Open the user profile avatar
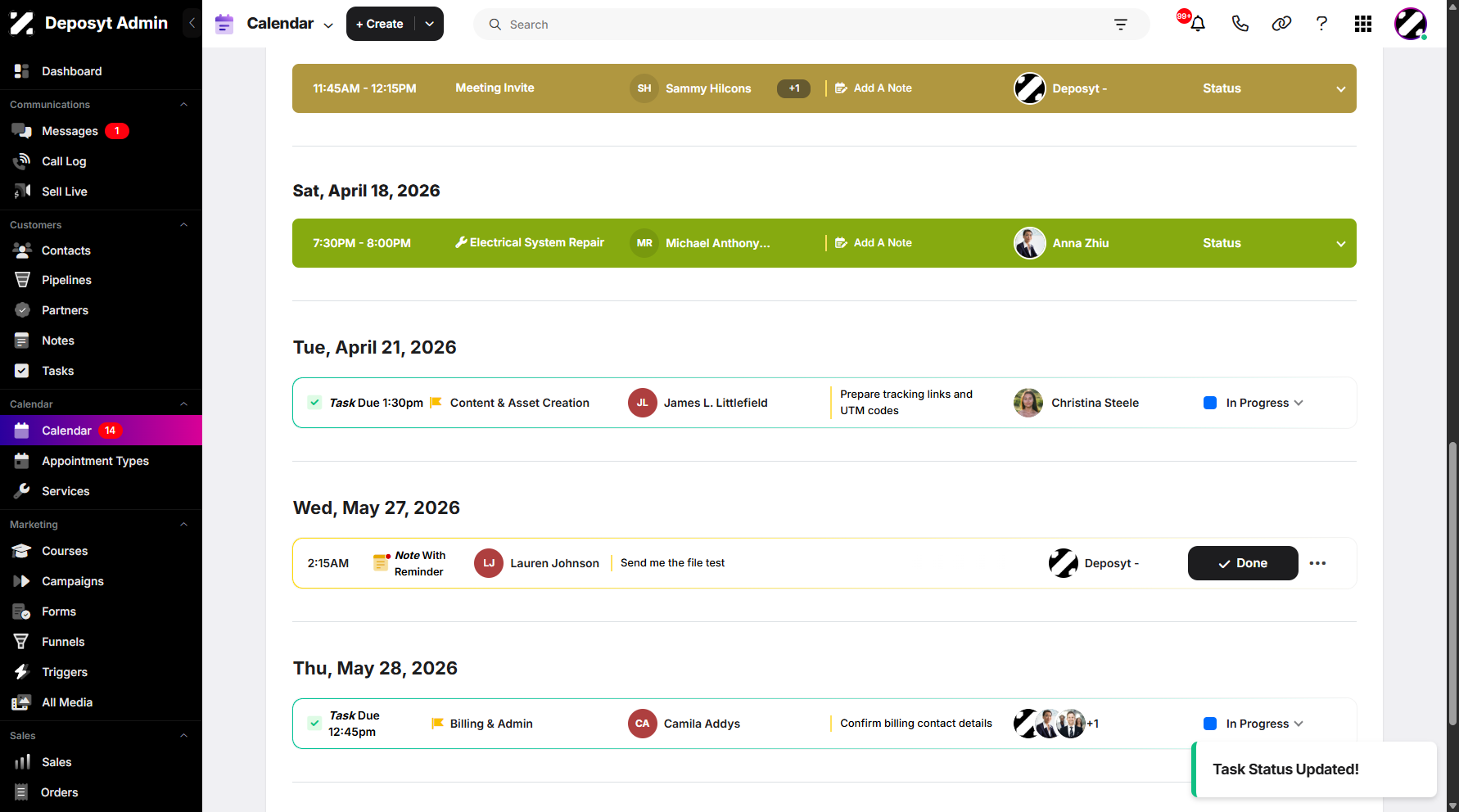Viewport: 1459px width, 812px height. click(x=1411, y=24)
